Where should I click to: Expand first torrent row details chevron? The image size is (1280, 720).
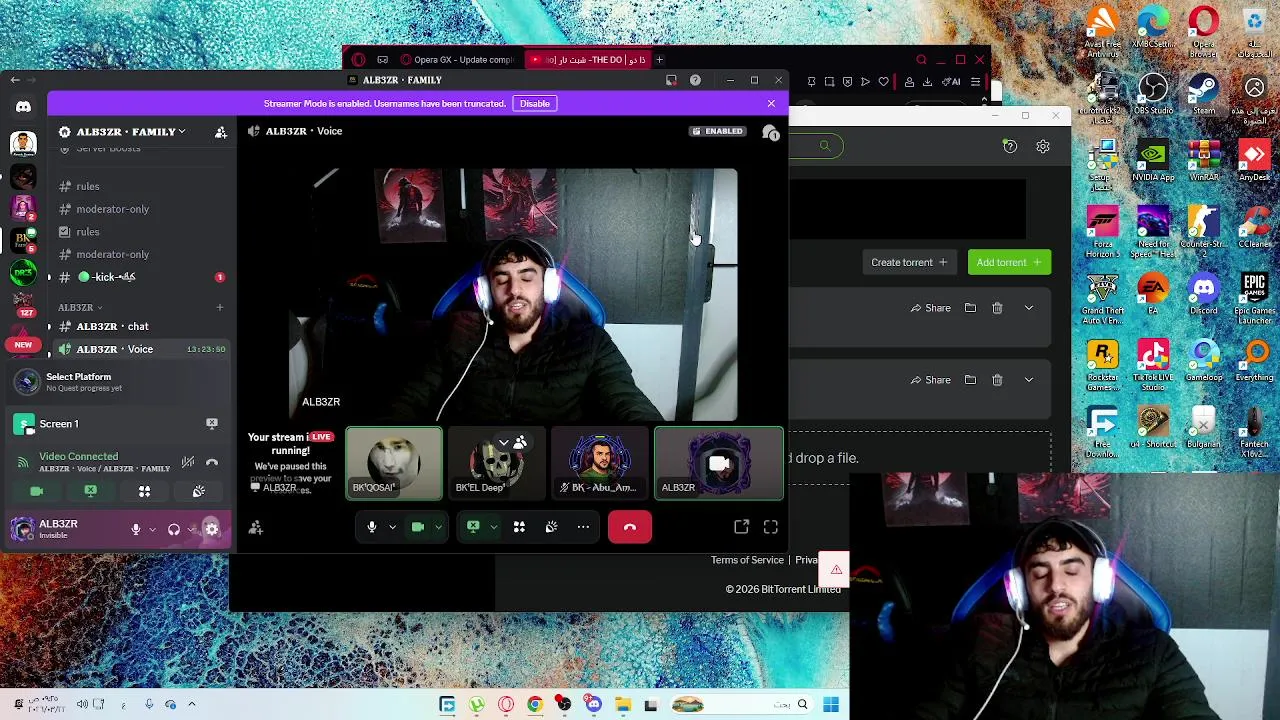1029,308
